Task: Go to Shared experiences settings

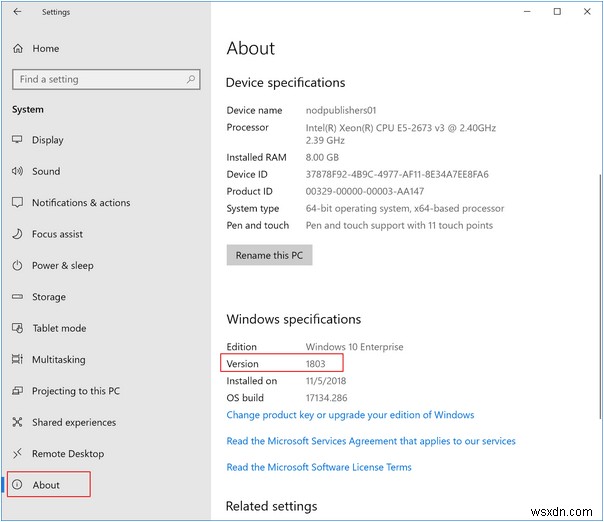Action: (73, 422)
